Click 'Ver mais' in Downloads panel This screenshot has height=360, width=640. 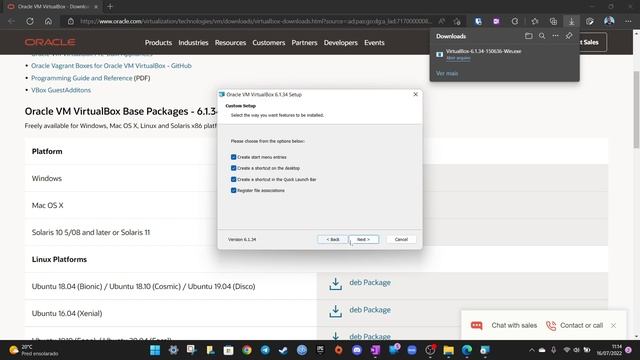(x=447, y=73)
